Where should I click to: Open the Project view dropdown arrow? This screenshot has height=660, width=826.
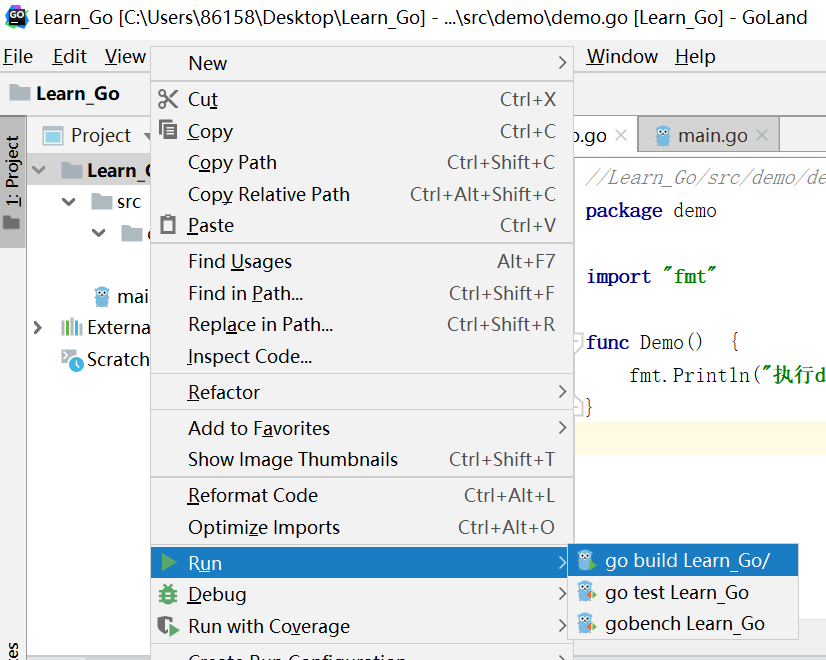click(x=146, y=136)
